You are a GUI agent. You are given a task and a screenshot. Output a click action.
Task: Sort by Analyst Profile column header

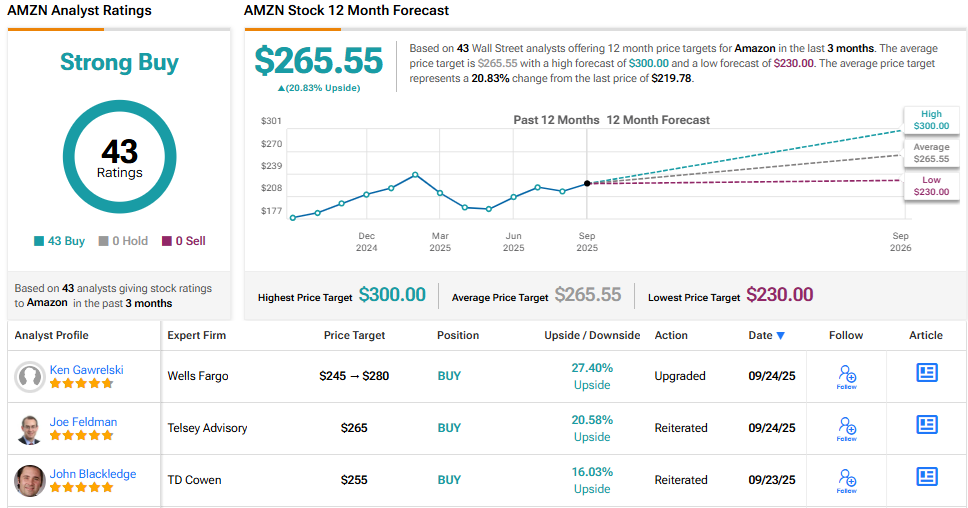click(51, 335)
